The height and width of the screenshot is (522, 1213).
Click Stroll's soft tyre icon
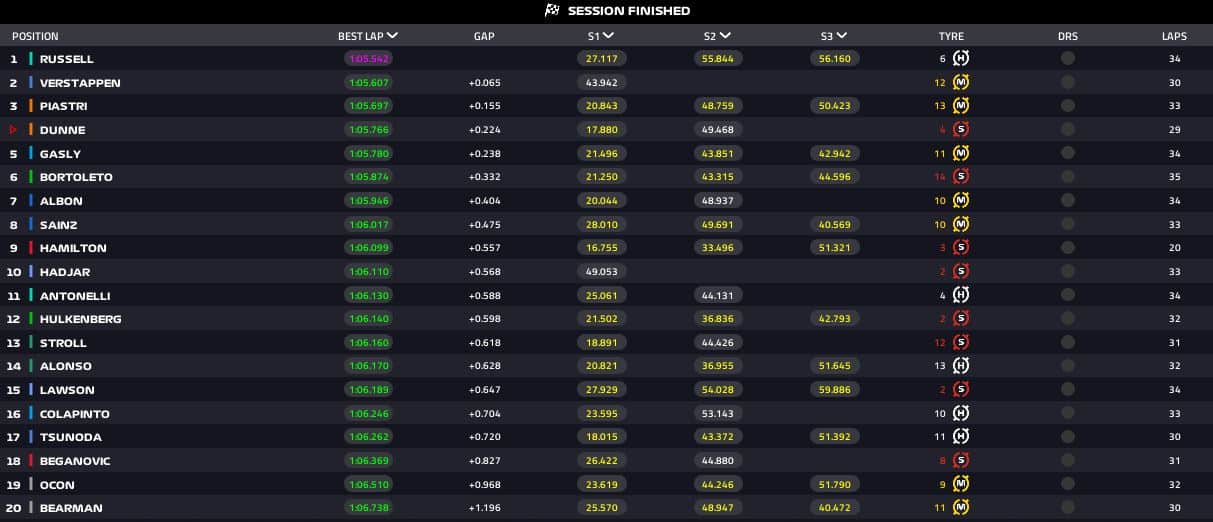pyautogui.click(x=961, y=343)
